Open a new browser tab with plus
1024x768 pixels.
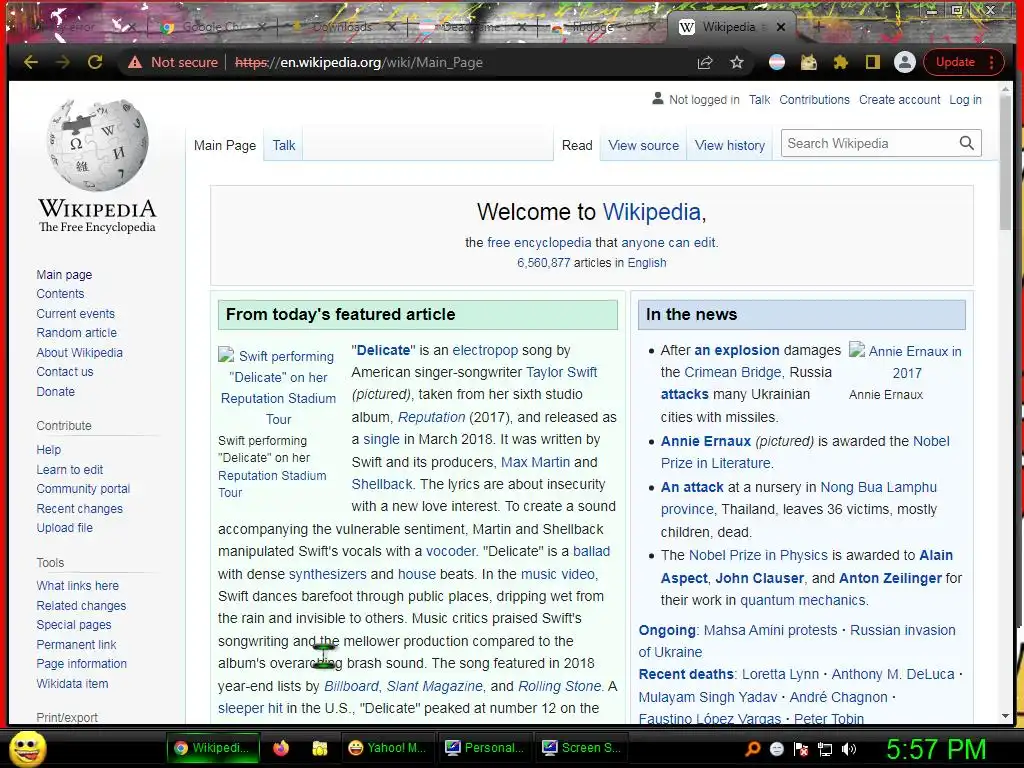(818, 26)
